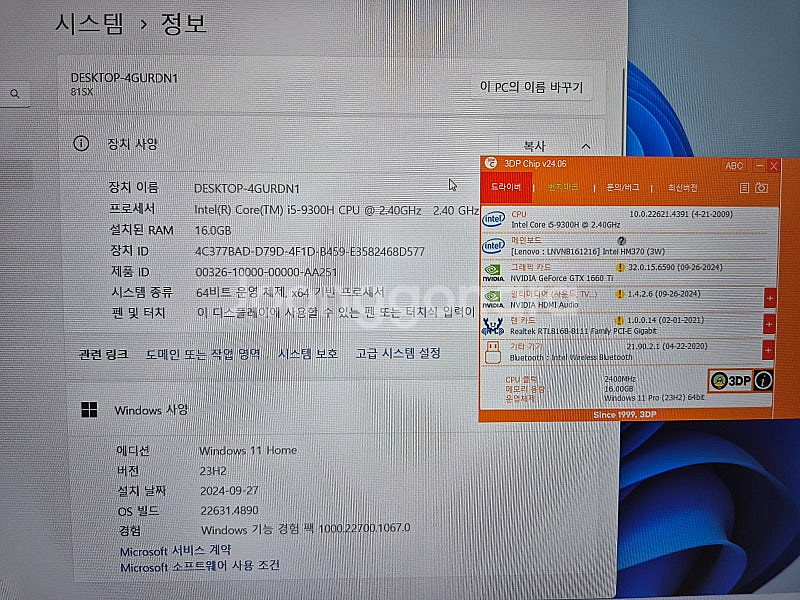Screen dimensions: 800x600
Task: Click the 설치된 RAM value 16.0GB
Action: 213,230
